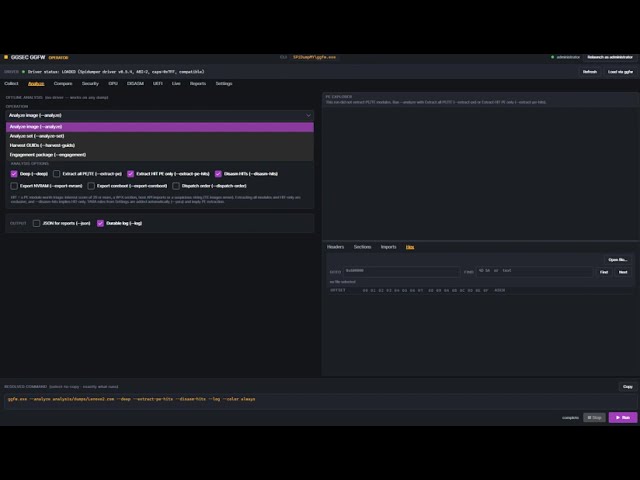The width and height of the screenshot is (640, 480).
Task: Open the Security tab
Action: coord(90,83)
